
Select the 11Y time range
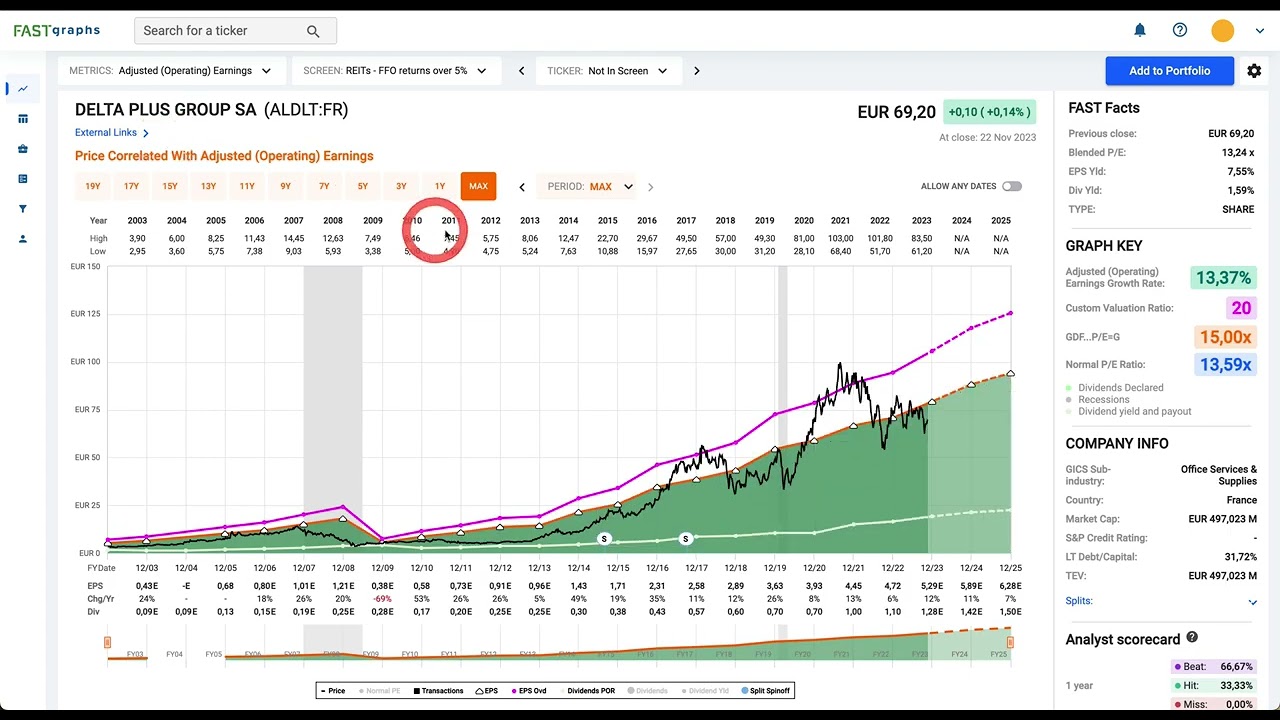[247, 186]
